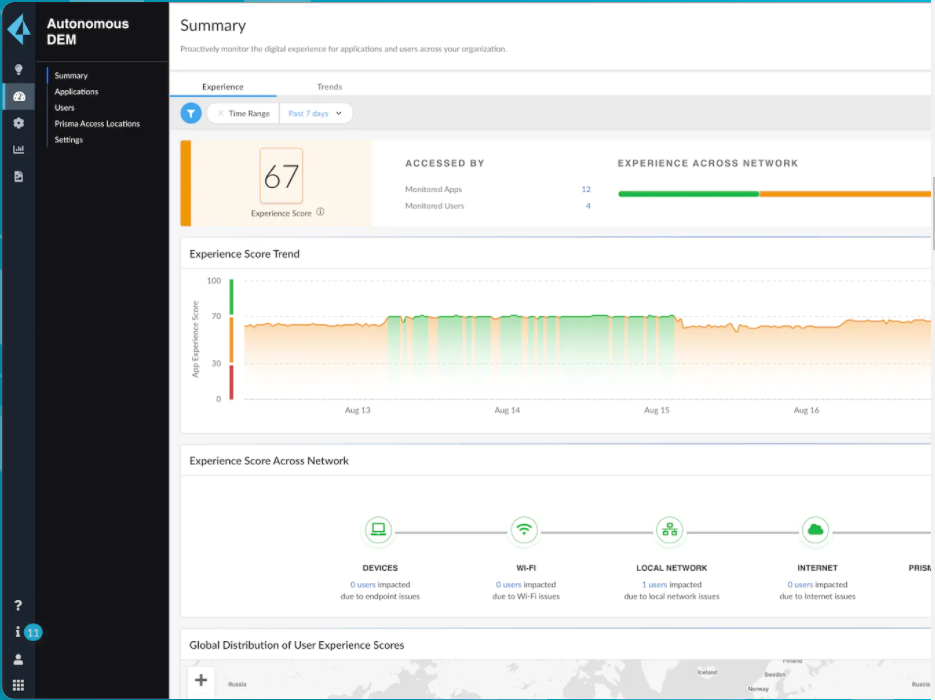Remove the Time Range filter chip
This screenshot has height=700, width=935.
[x=220, y=113]
